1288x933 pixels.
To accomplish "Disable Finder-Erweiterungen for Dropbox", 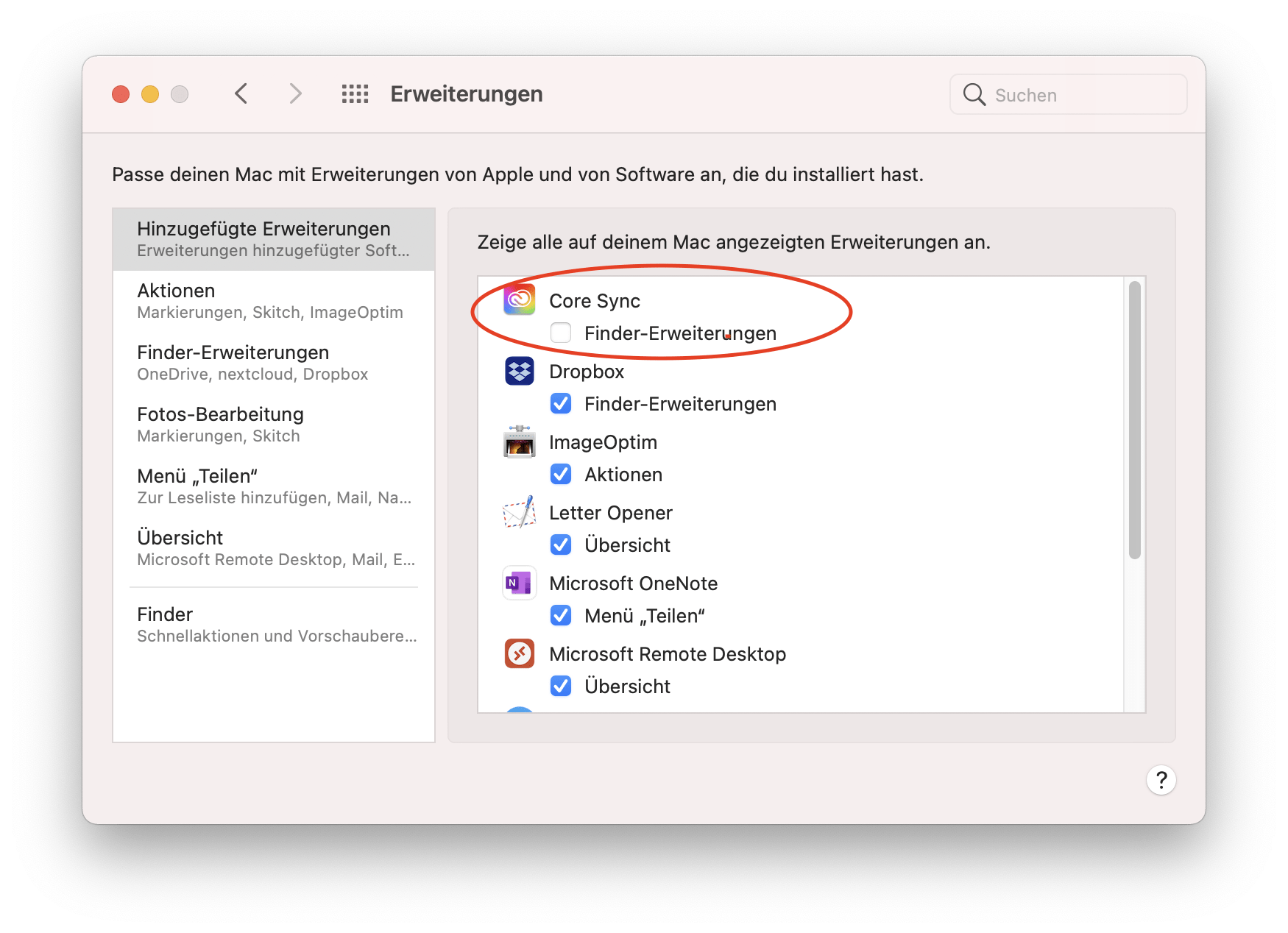I will point(561,403).
